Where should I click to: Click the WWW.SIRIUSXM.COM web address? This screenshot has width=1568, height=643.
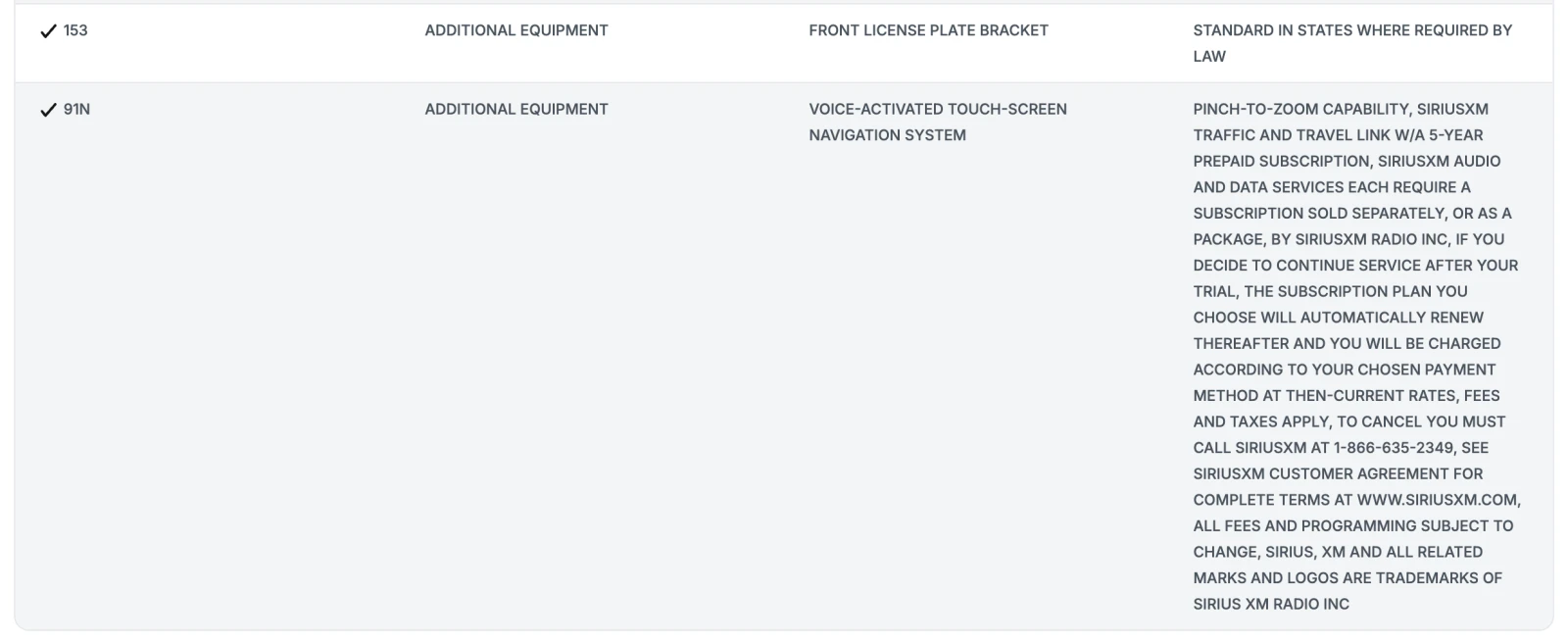pyautogui.click(x=1437, y=499)
